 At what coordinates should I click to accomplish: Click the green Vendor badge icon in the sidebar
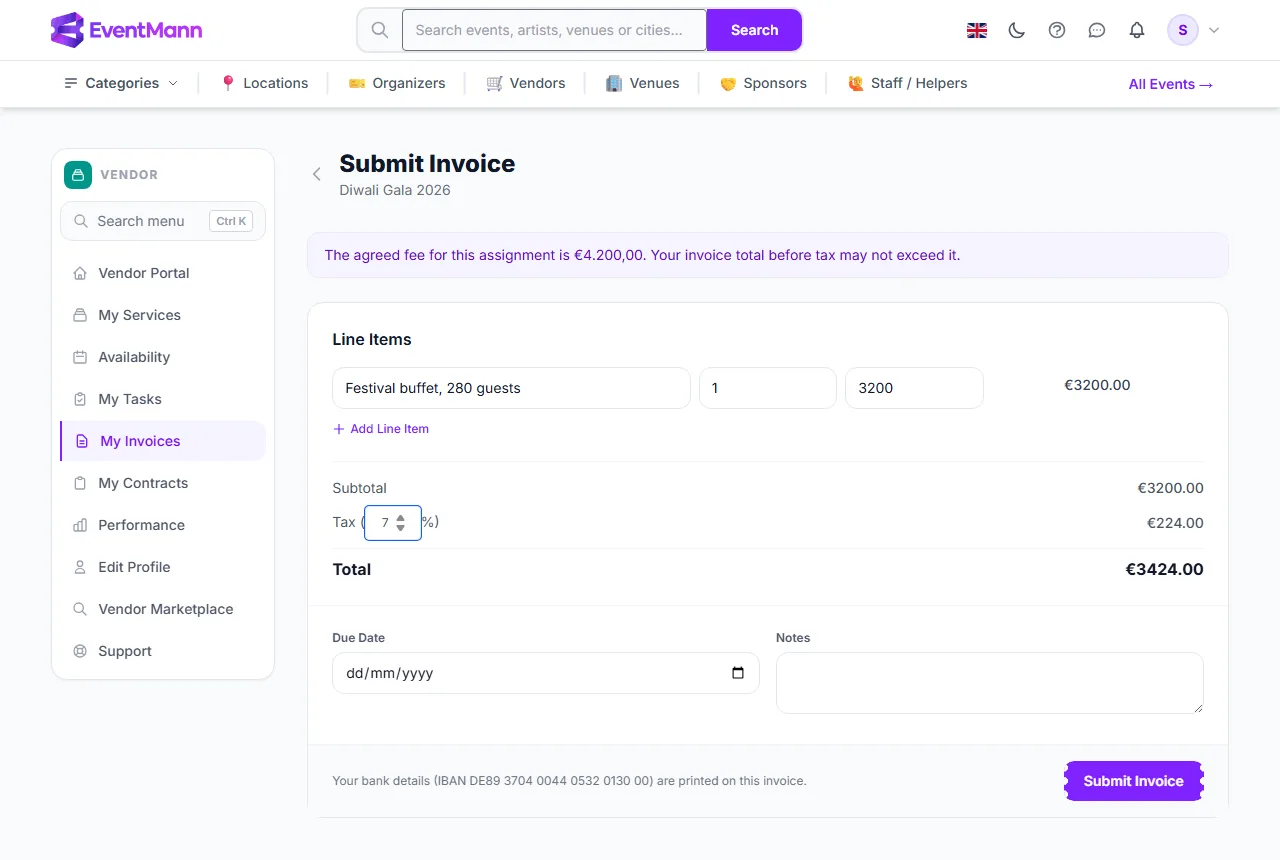click(x=78, y=175)
